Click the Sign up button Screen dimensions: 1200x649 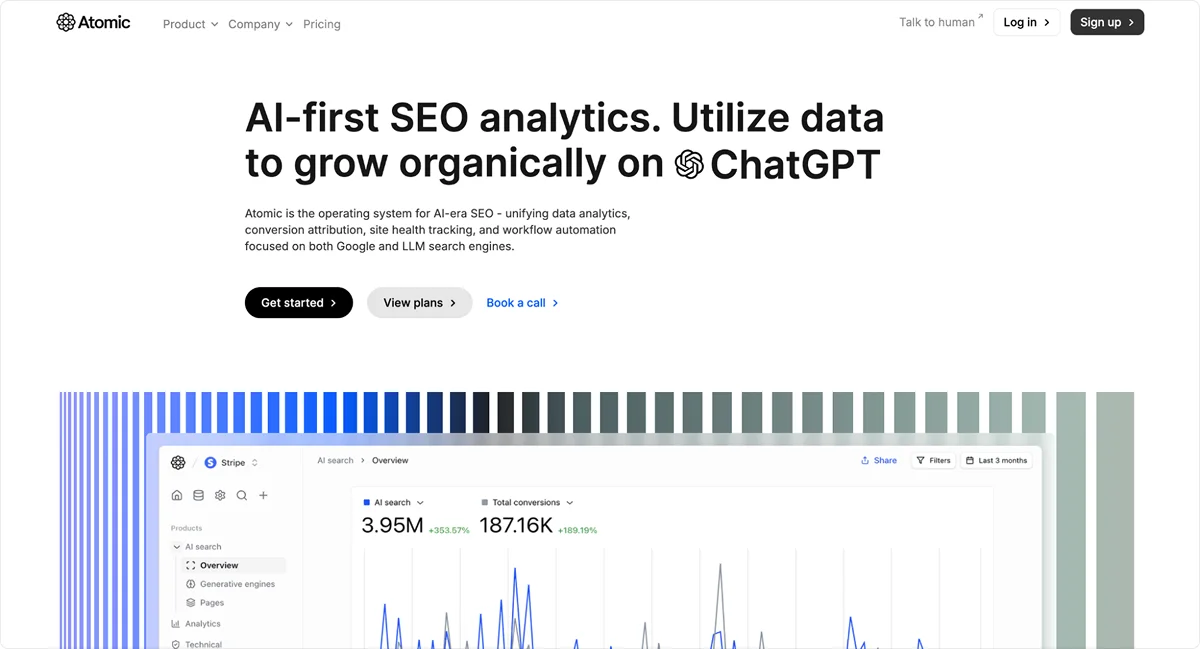point(1106,22)
